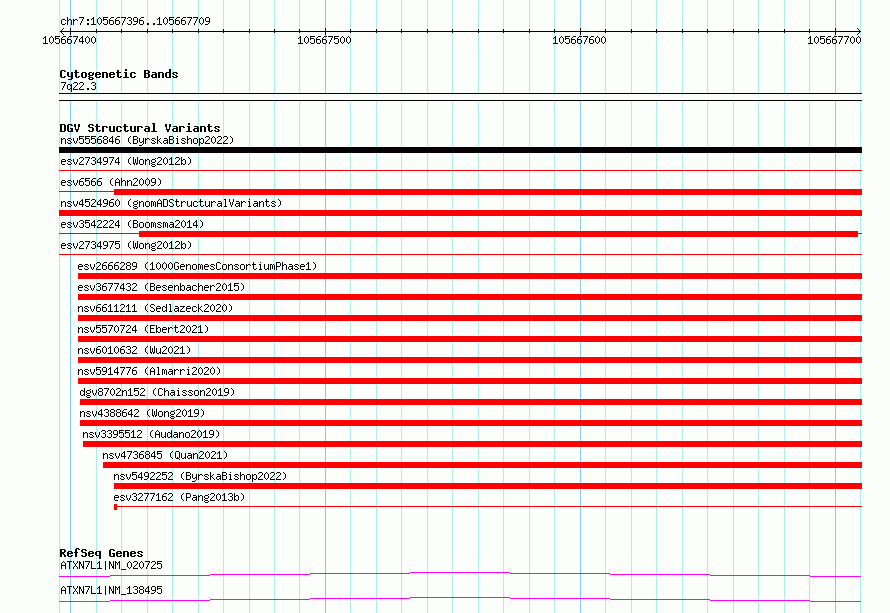
Task: Click the red nsv5914776 variant bar
Action: (x=469, y=381)
